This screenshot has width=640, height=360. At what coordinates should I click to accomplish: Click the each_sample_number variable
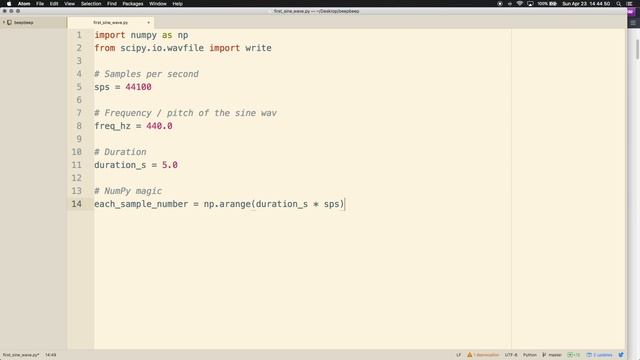coord(141,204)
